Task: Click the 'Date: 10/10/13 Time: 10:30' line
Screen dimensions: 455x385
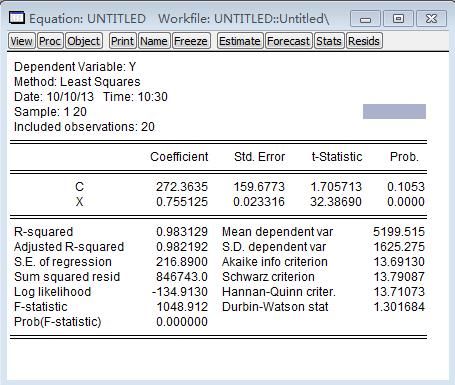Action: (x=91, y=97)
